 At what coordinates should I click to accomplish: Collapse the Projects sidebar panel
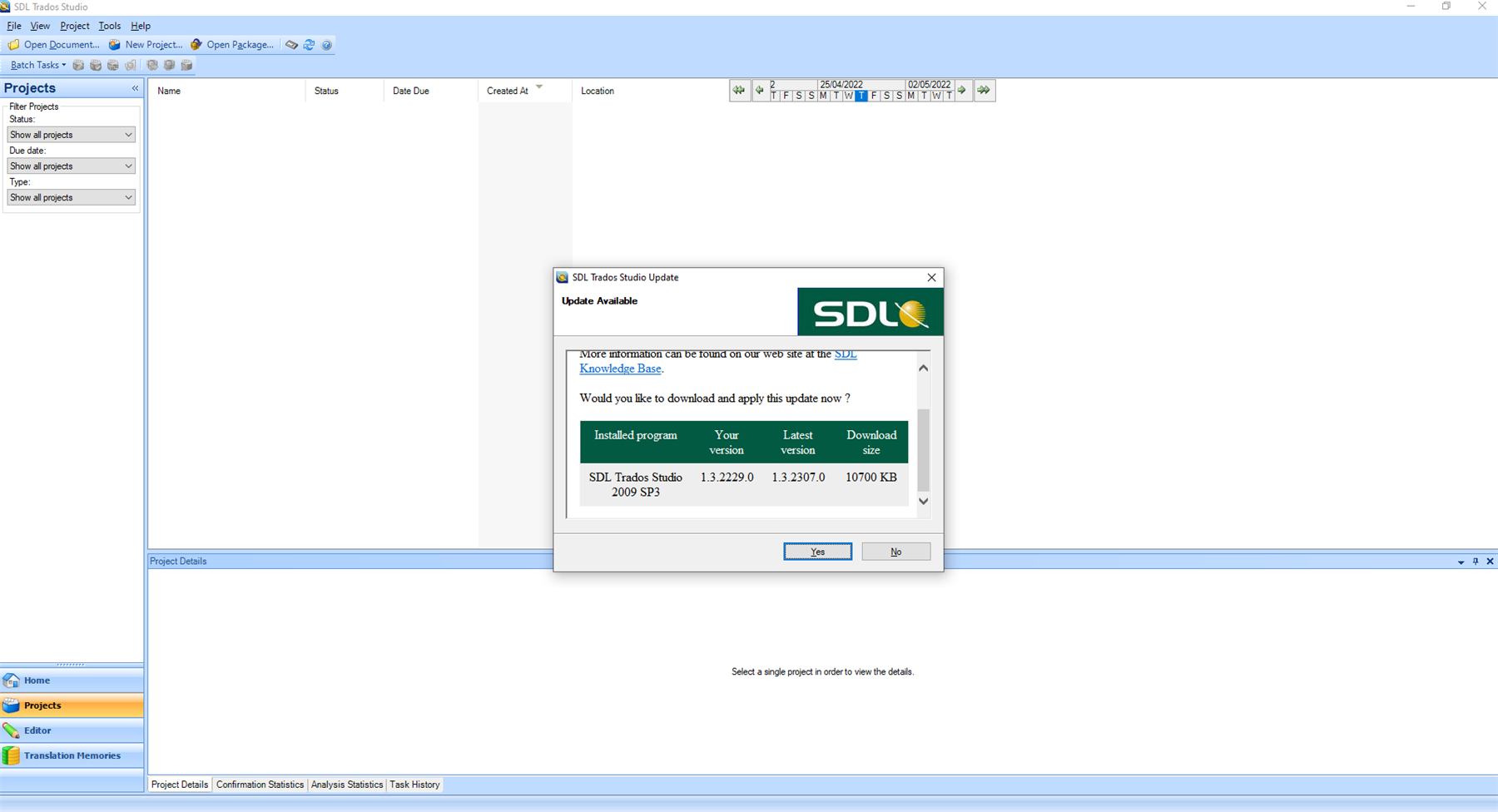coord(135,88)
